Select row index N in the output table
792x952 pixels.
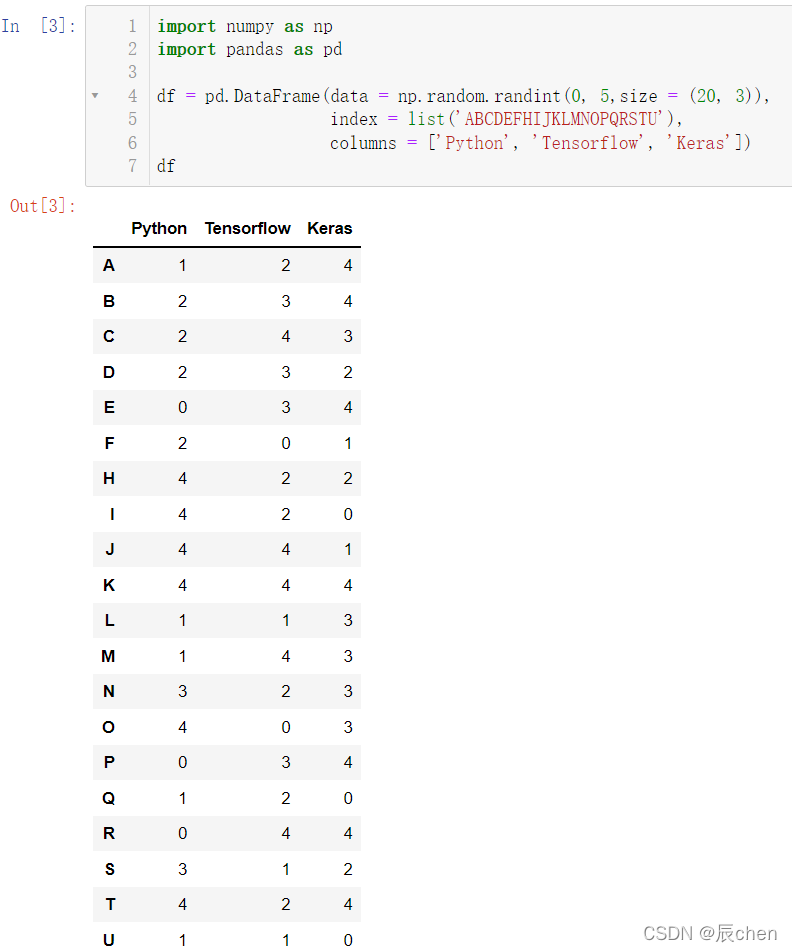pyautogui.click(x=109, y=692)
